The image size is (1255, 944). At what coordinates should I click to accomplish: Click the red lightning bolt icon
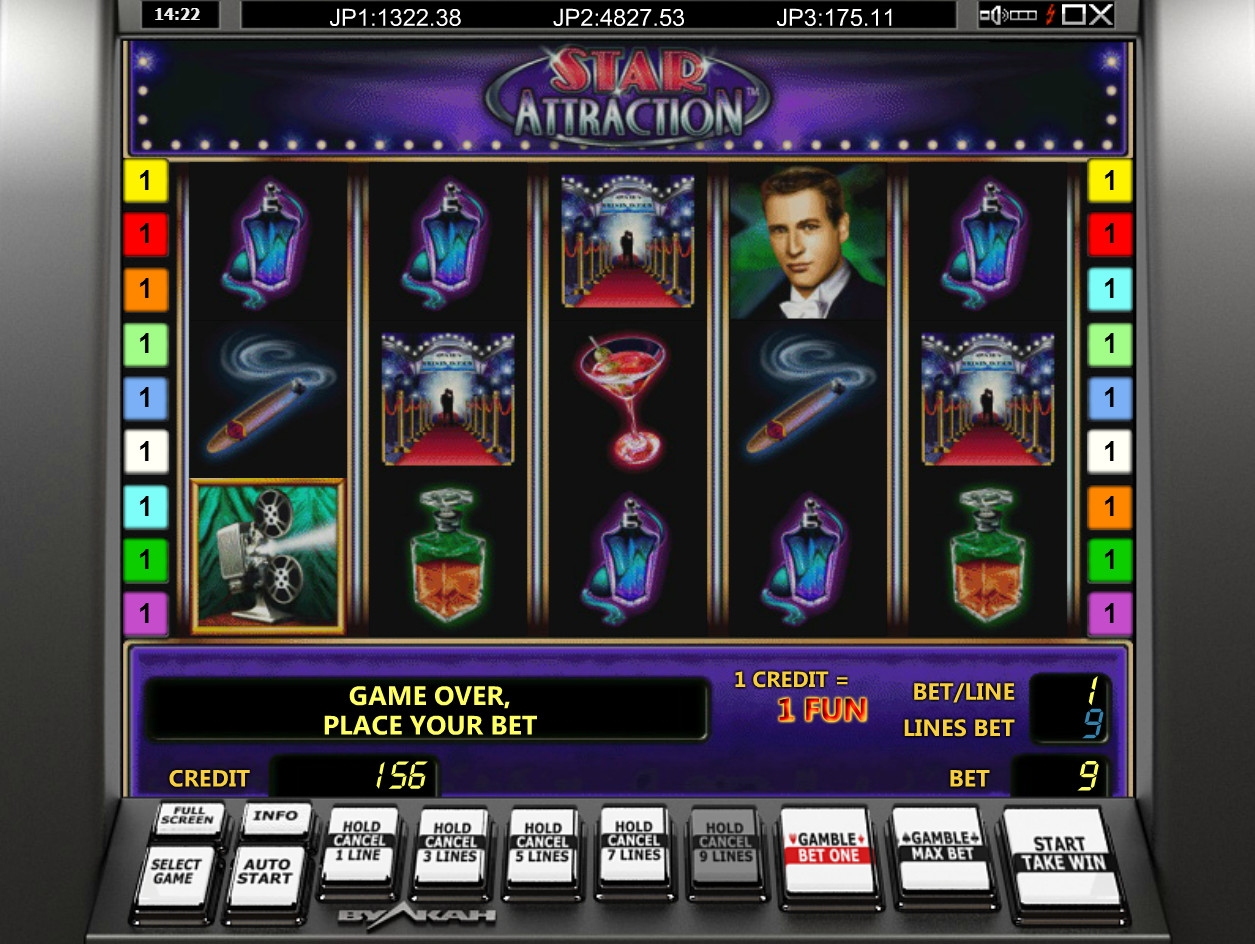point(1049,15)
